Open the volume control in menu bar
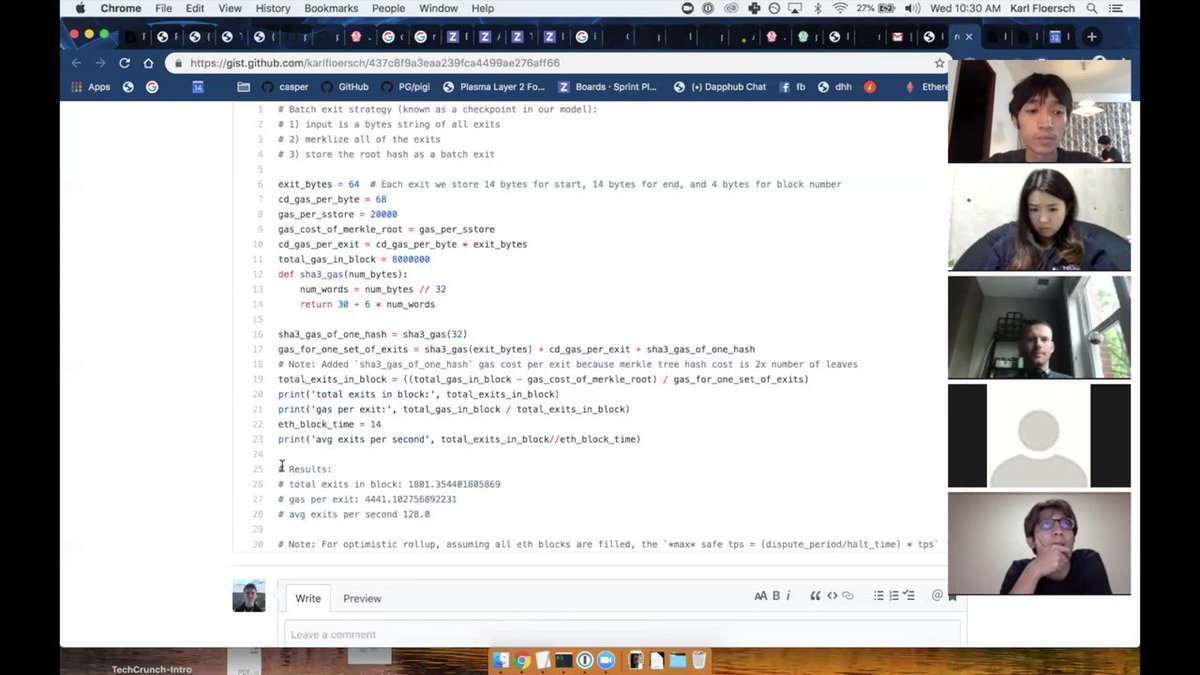1200x675 pixels. 911,8
